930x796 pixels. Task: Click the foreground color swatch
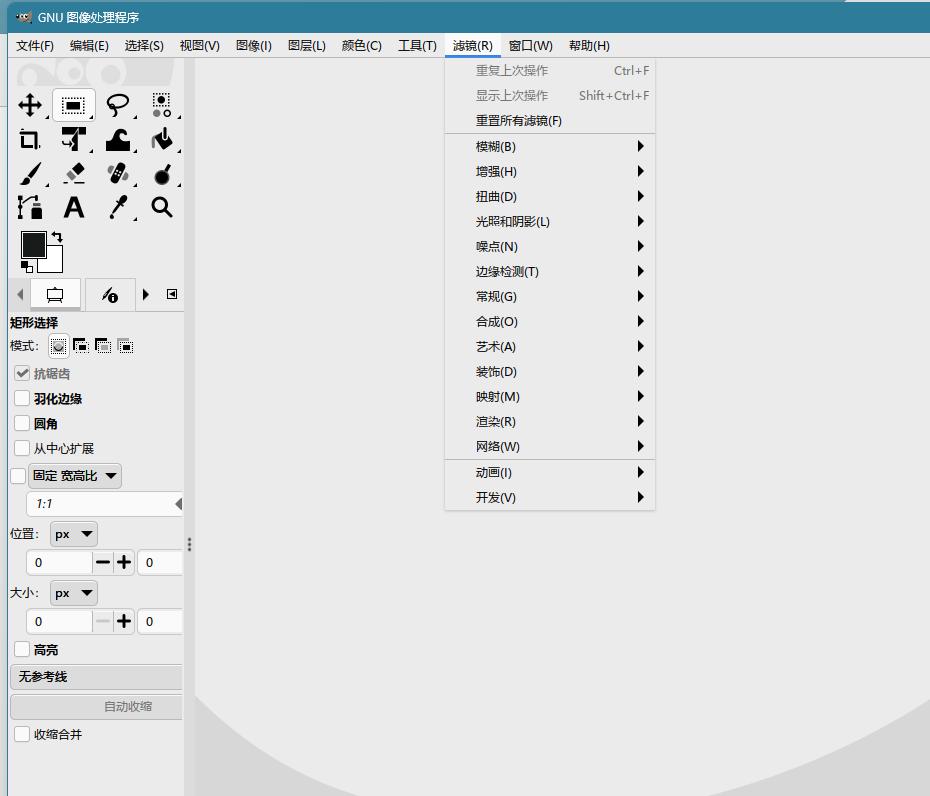pos(33,245)
